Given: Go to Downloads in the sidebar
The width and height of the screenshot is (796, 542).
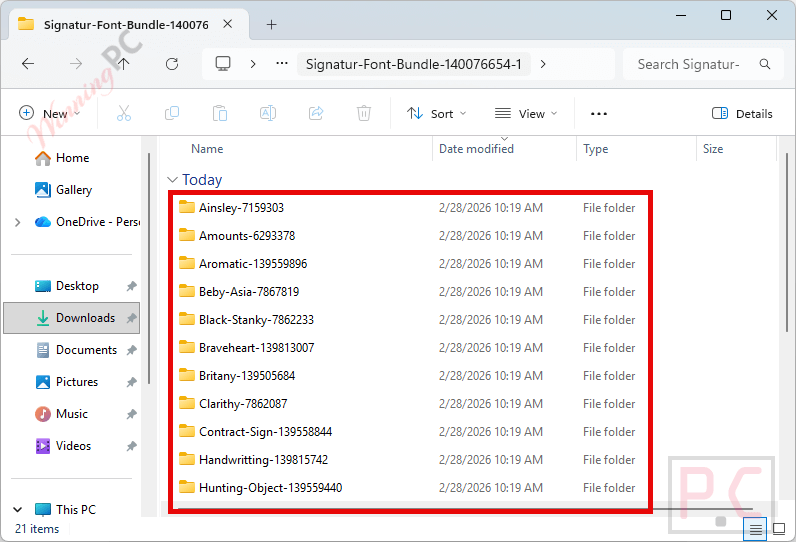Looking at the screenshot, I should [71, 318].
